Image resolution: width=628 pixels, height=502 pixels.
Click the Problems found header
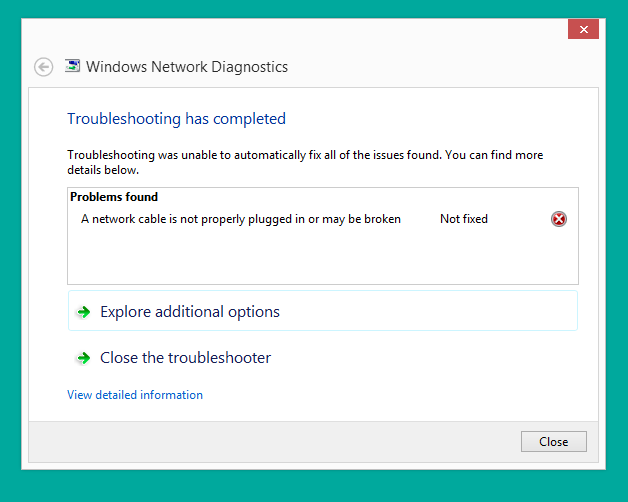114,197
